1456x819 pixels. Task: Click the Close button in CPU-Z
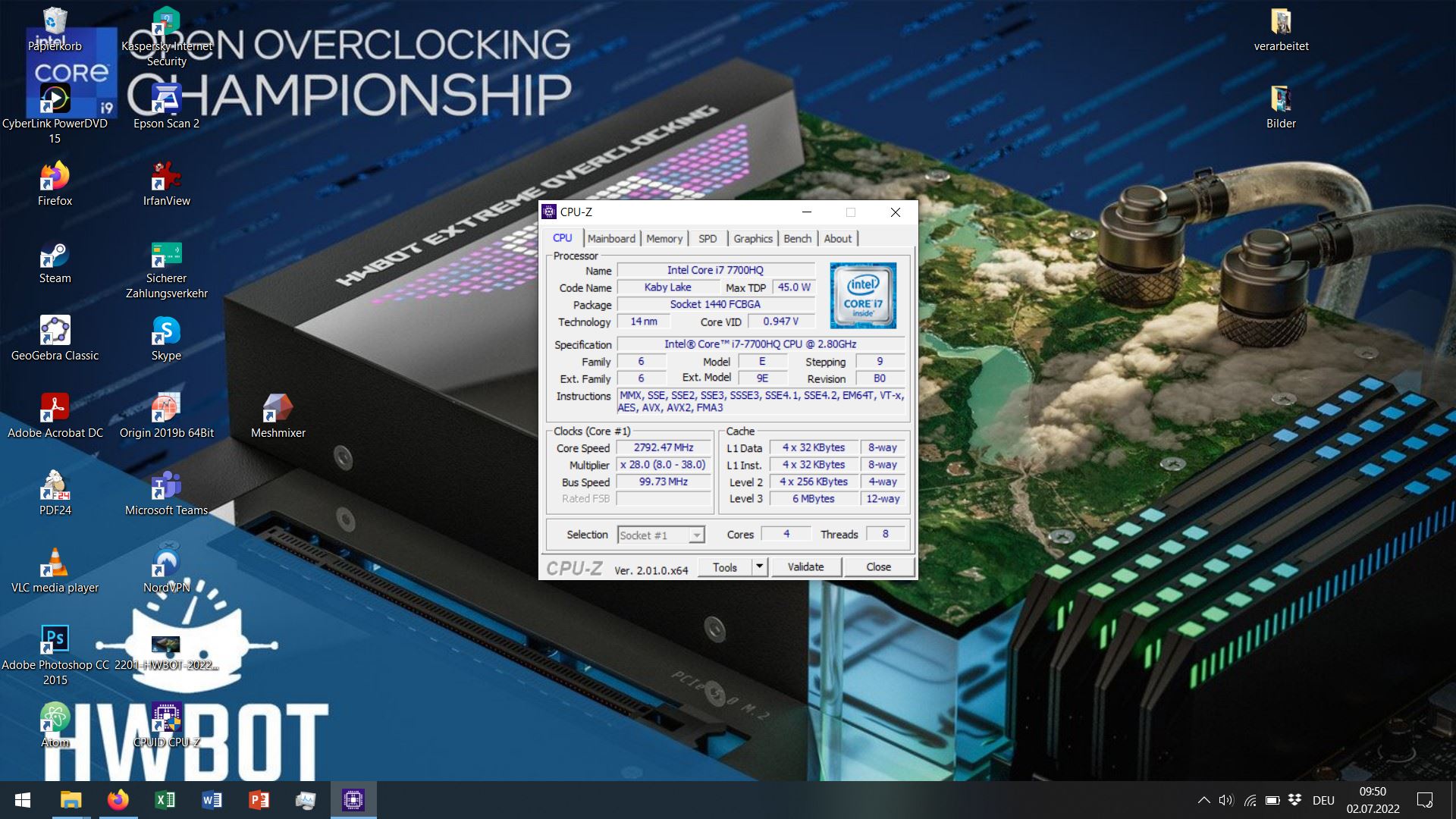point(878,566)
